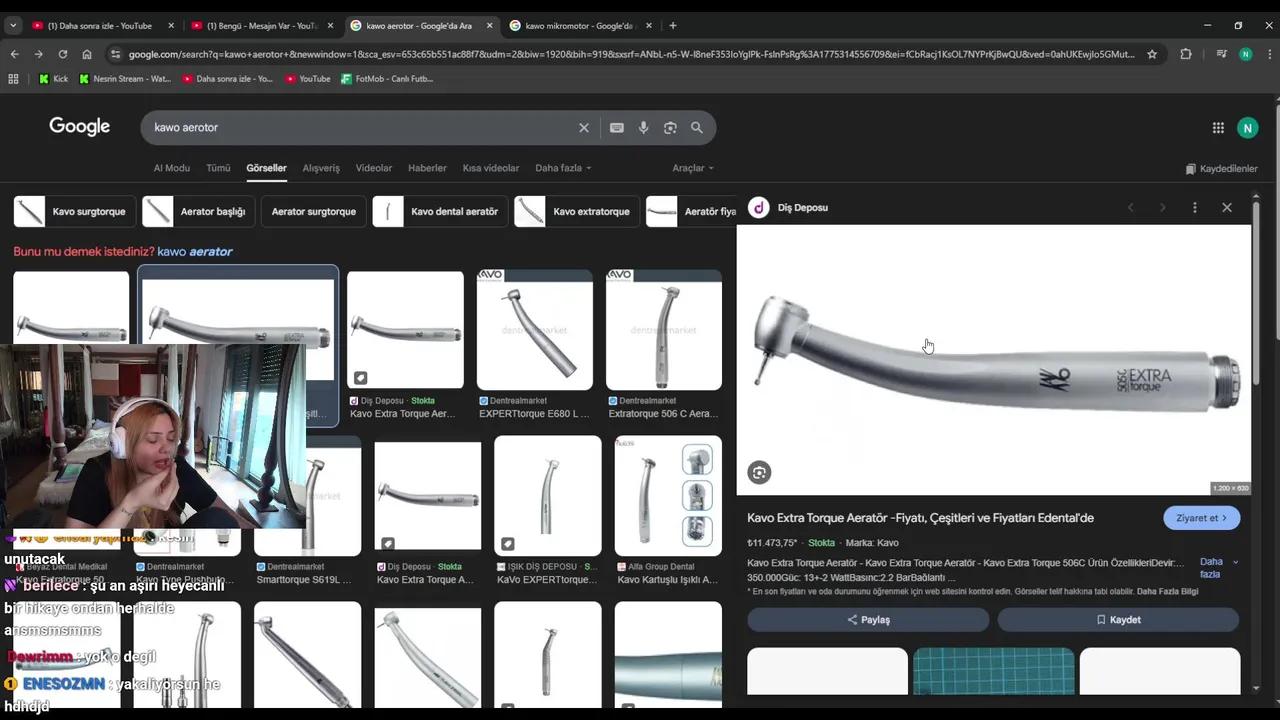Viewport: 1280px width, 720px height.
Task: Click the large Kavo Extra Torque preview image
Action: coord(994,360)
